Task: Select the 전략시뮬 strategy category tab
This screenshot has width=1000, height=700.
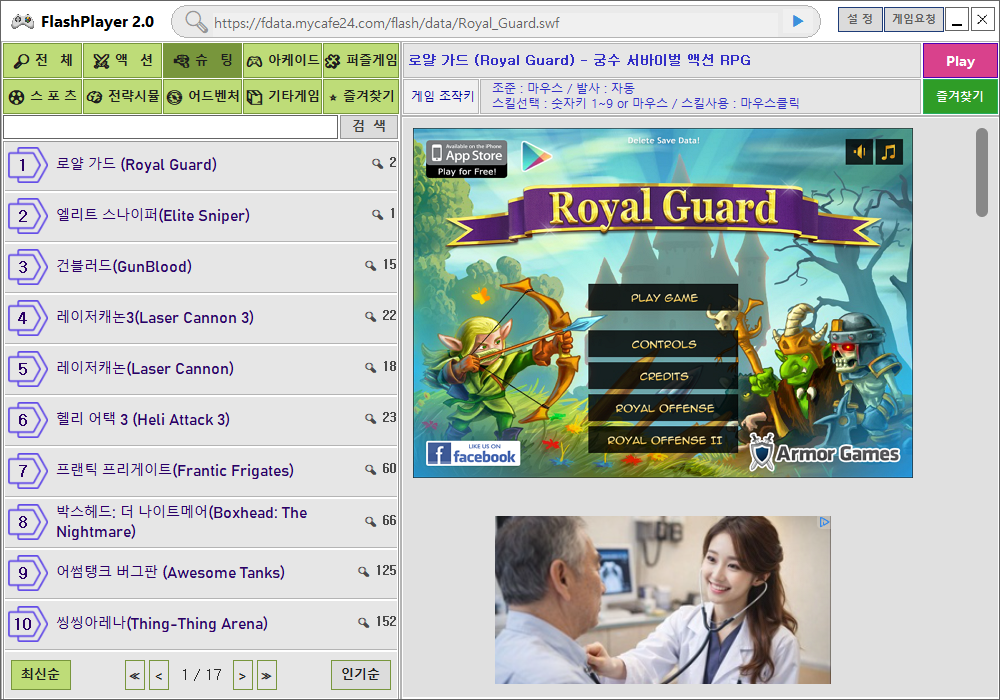Action: (x=122, y=96)
